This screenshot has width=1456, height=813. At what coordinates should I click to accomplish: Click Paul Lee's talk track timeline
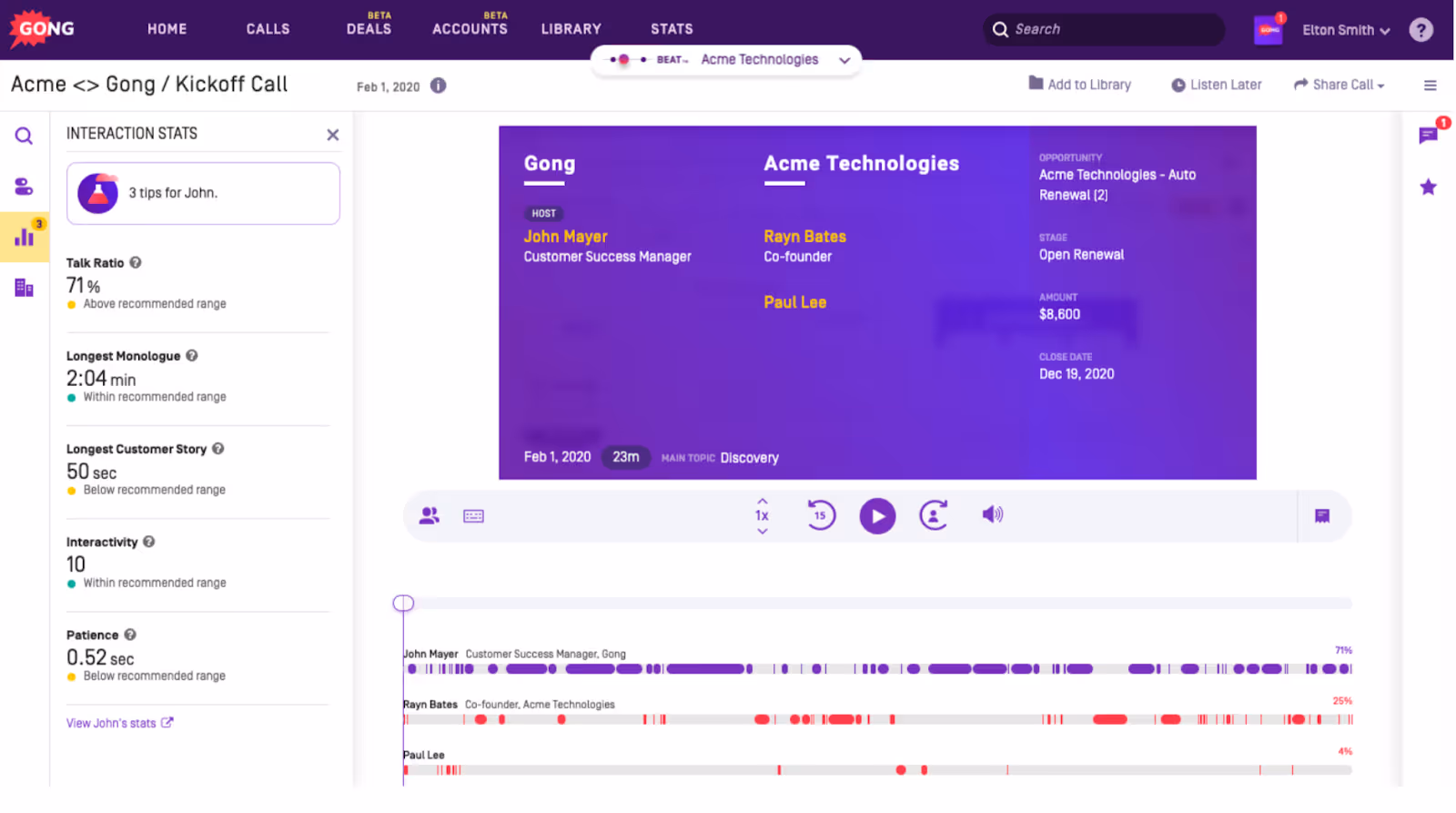[877, 770]
